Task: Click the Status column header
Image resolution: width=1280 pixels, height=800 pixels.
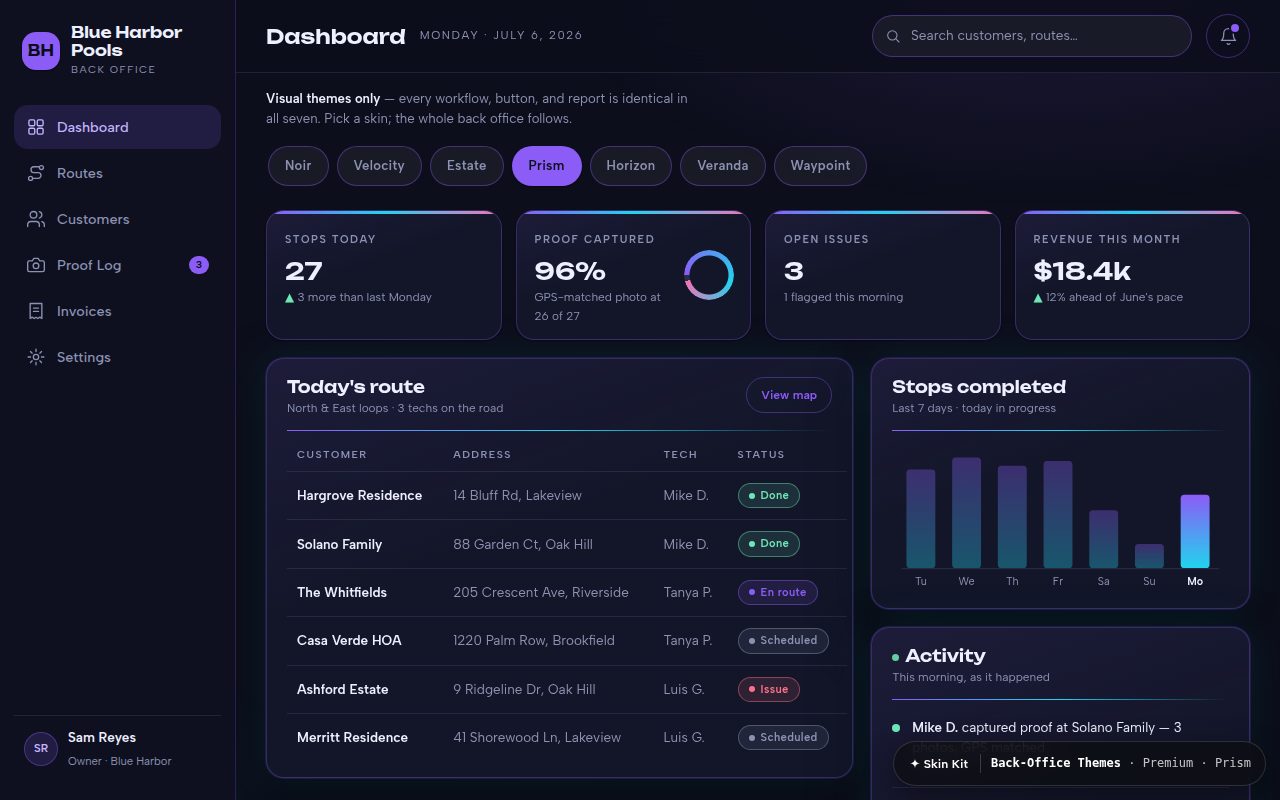Action: click(x=761, y=455)
